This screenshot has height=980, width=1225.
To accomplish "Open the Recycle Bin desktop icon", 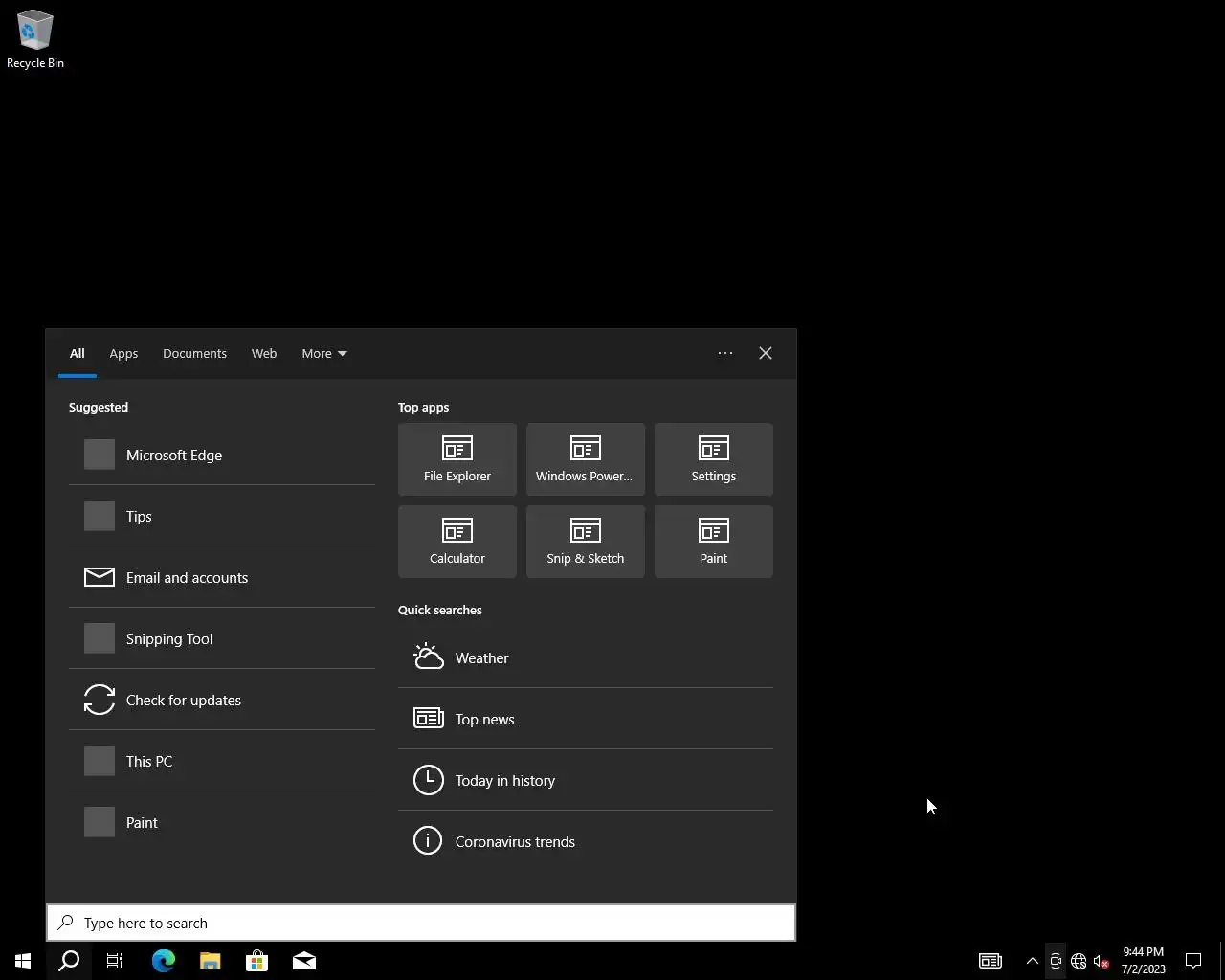I will (35, 39).
